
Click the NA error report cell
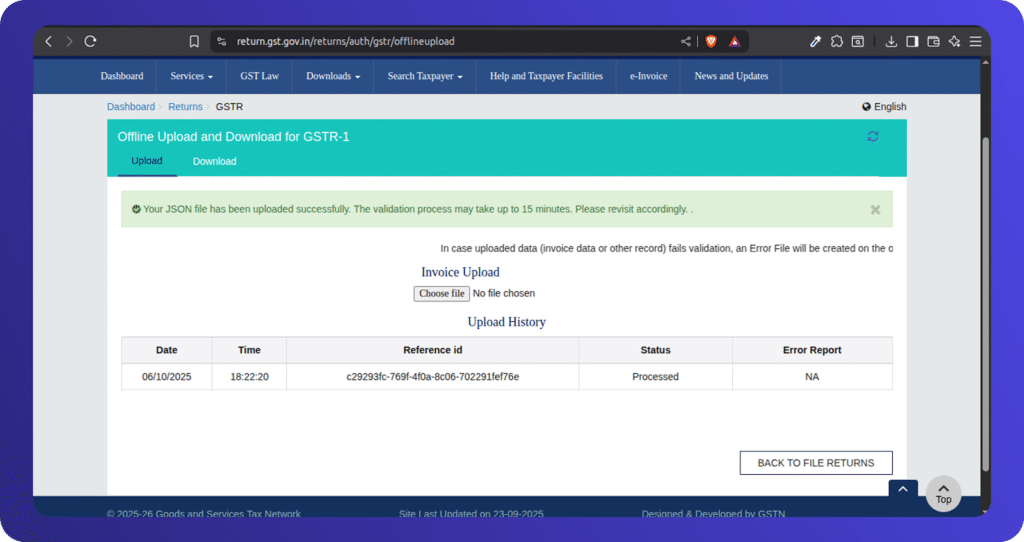[x=812, y=377]
